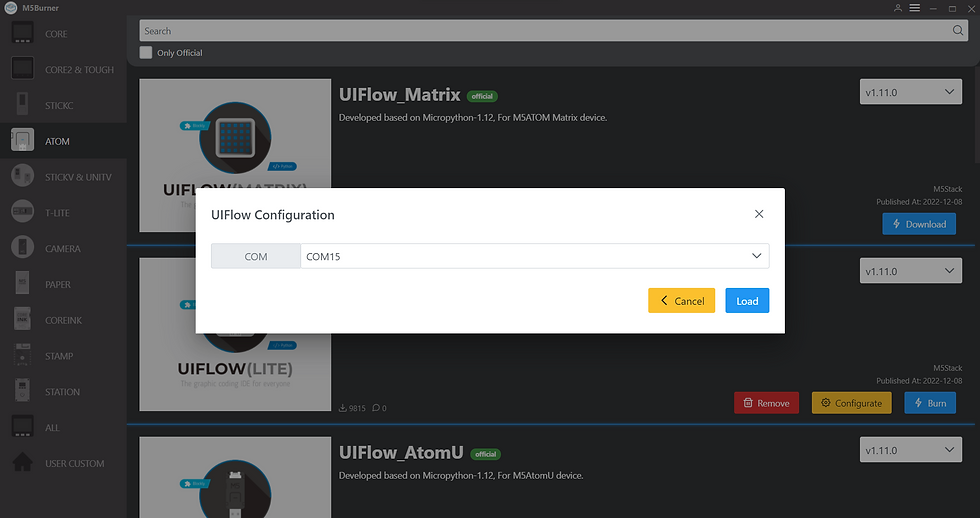
Task: Select the STICKC device icon
Action: [22, 104]
